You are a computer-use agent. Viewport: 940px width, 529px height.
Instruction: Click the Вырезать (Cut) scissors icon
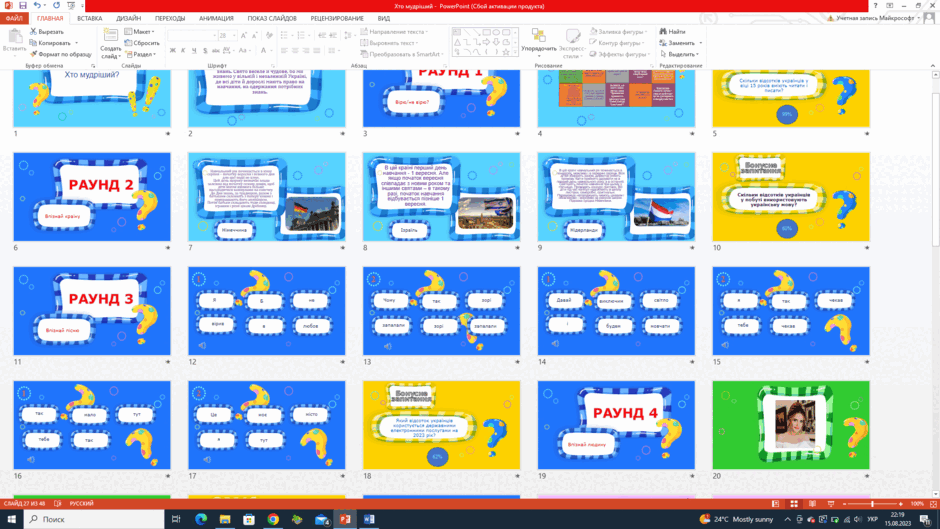[34, 31]
